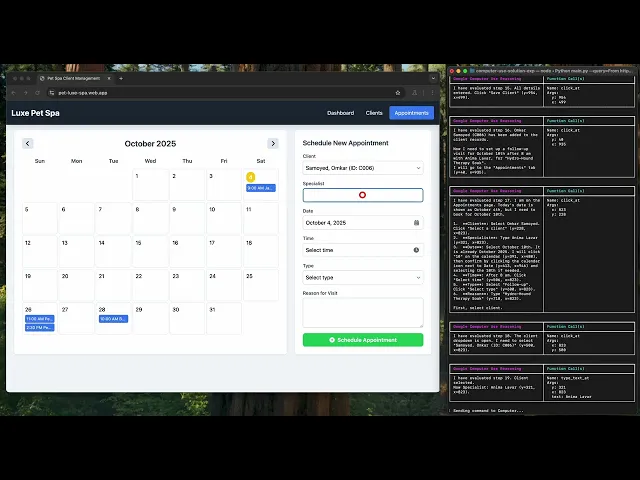Click the Reason for Visit text area
Viewport: 640px width, 480px height.
click(363, 313)
